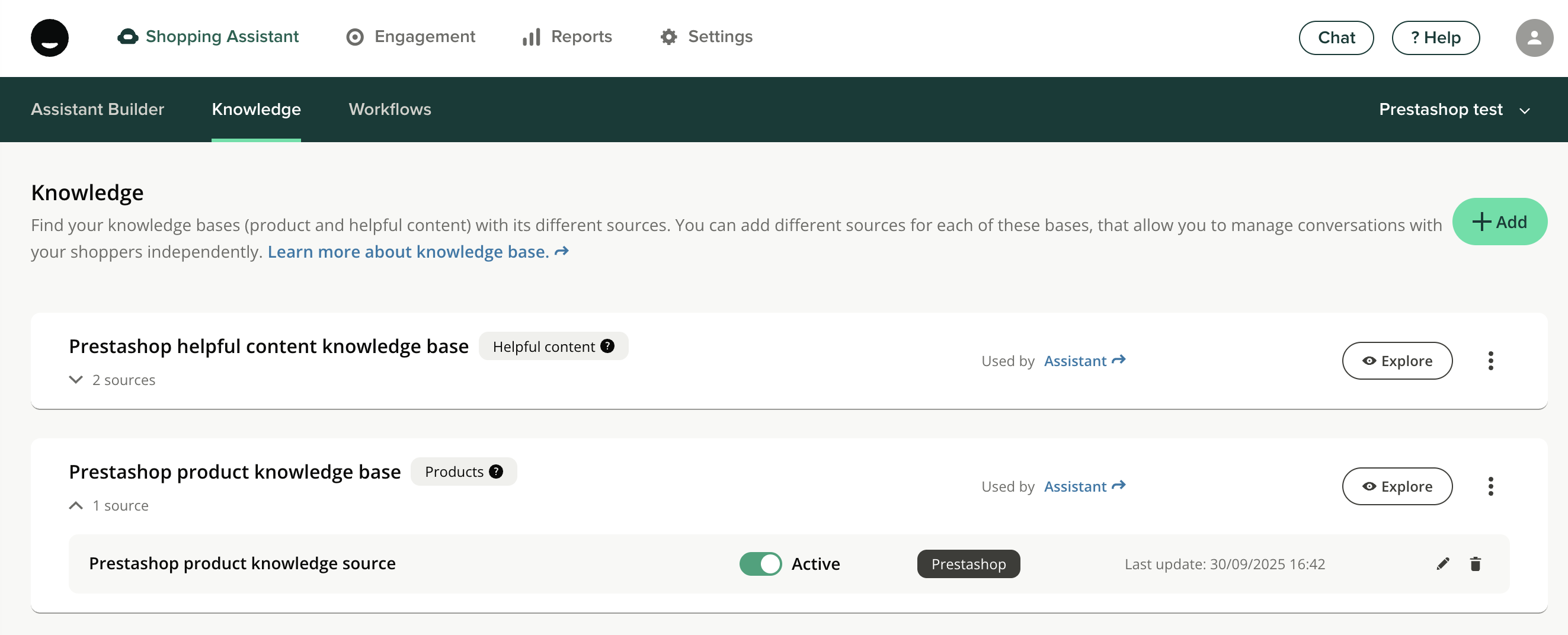The height and width of the screenshot is (635, 1568).
Task: Go to the Assistant Builder tab
Action: tap(97, 110)
